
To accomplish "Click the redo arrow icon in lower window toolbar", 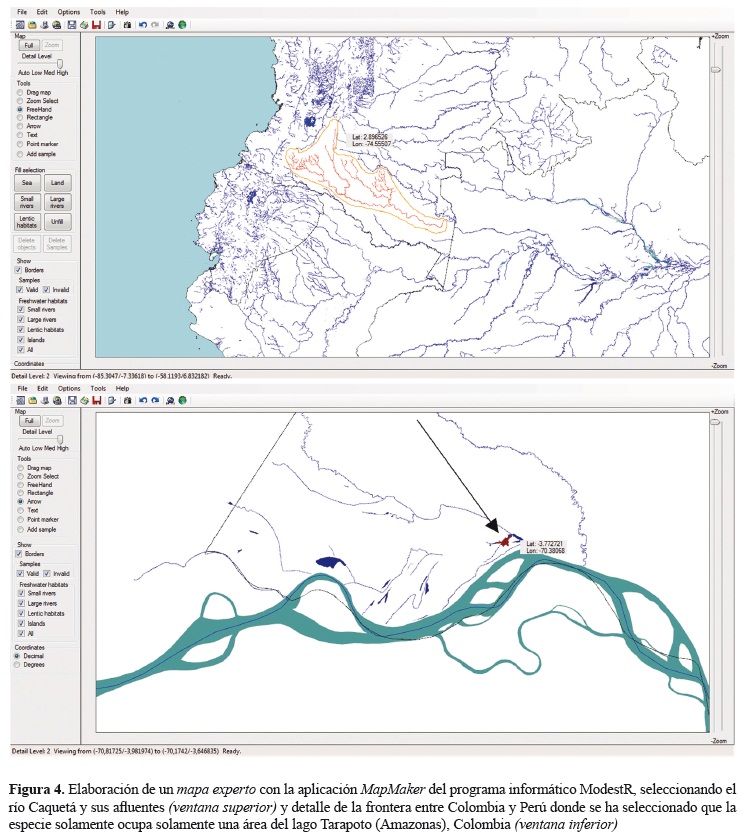I will [154, 400].
